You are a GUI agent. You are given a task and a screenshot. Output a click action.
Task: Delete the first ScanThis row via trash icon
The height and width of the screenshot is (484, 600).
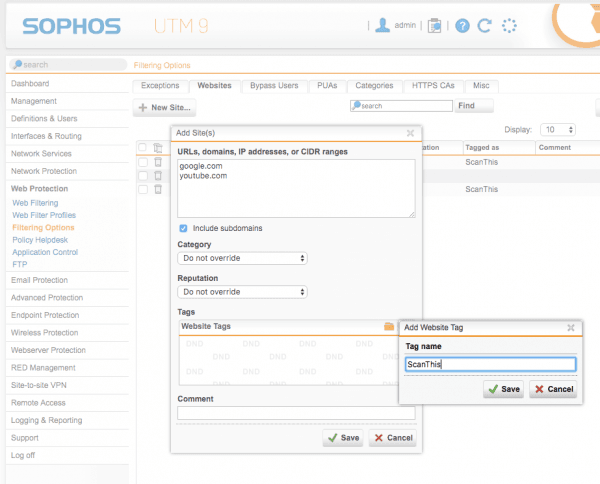tap(158, 162)
